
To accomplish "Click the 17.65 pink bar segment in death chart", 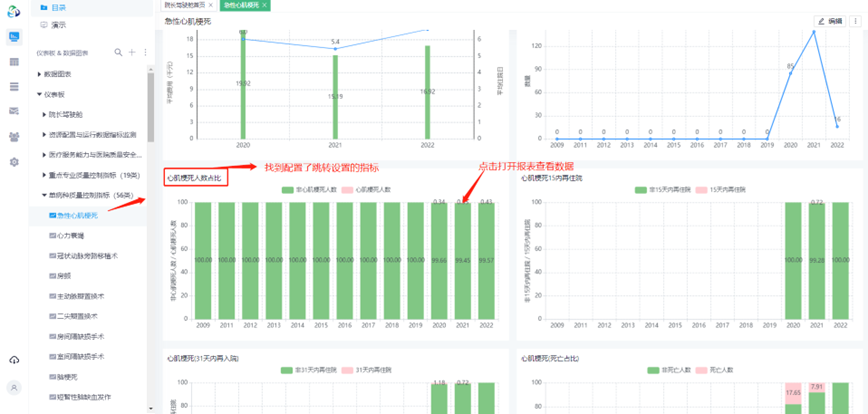I will [x=793, y=393].
